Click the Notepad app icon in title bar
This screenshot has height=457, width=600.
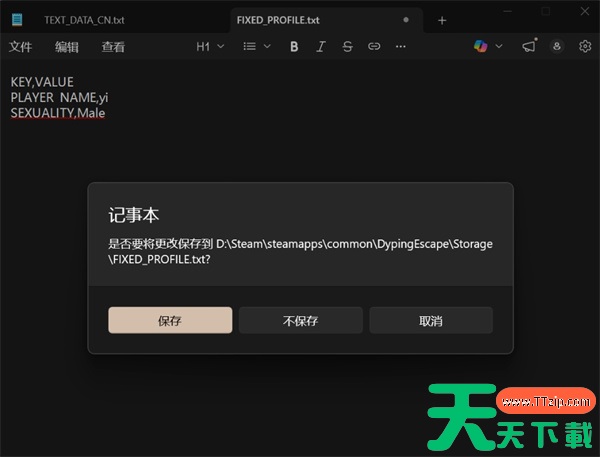(17, 20)
